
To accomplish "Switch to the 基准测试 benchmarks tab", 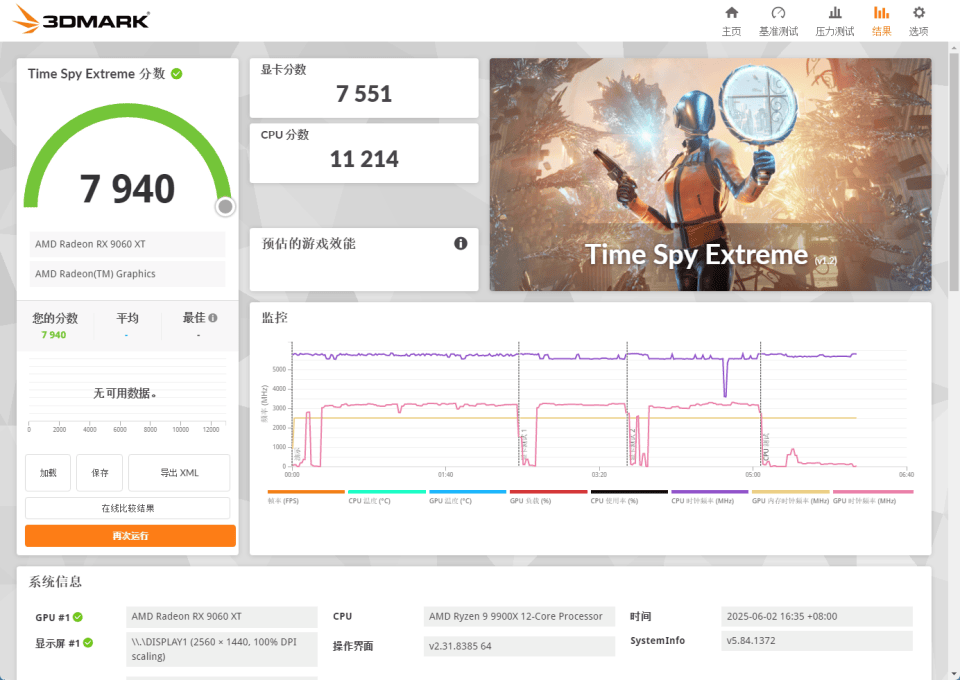I will tap(778, 21).
